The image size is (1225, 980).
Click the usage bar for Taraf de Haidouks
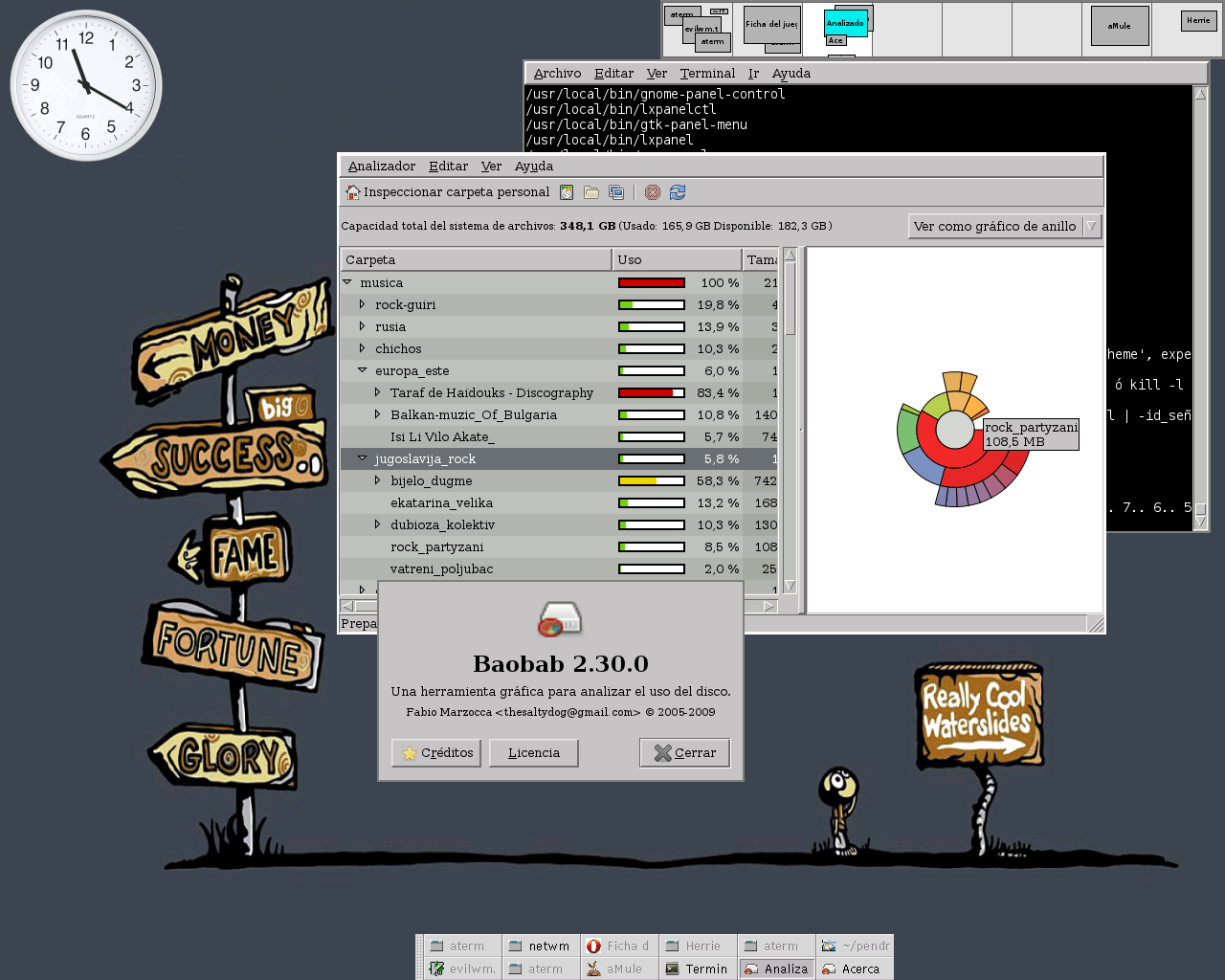pos(652,392)
